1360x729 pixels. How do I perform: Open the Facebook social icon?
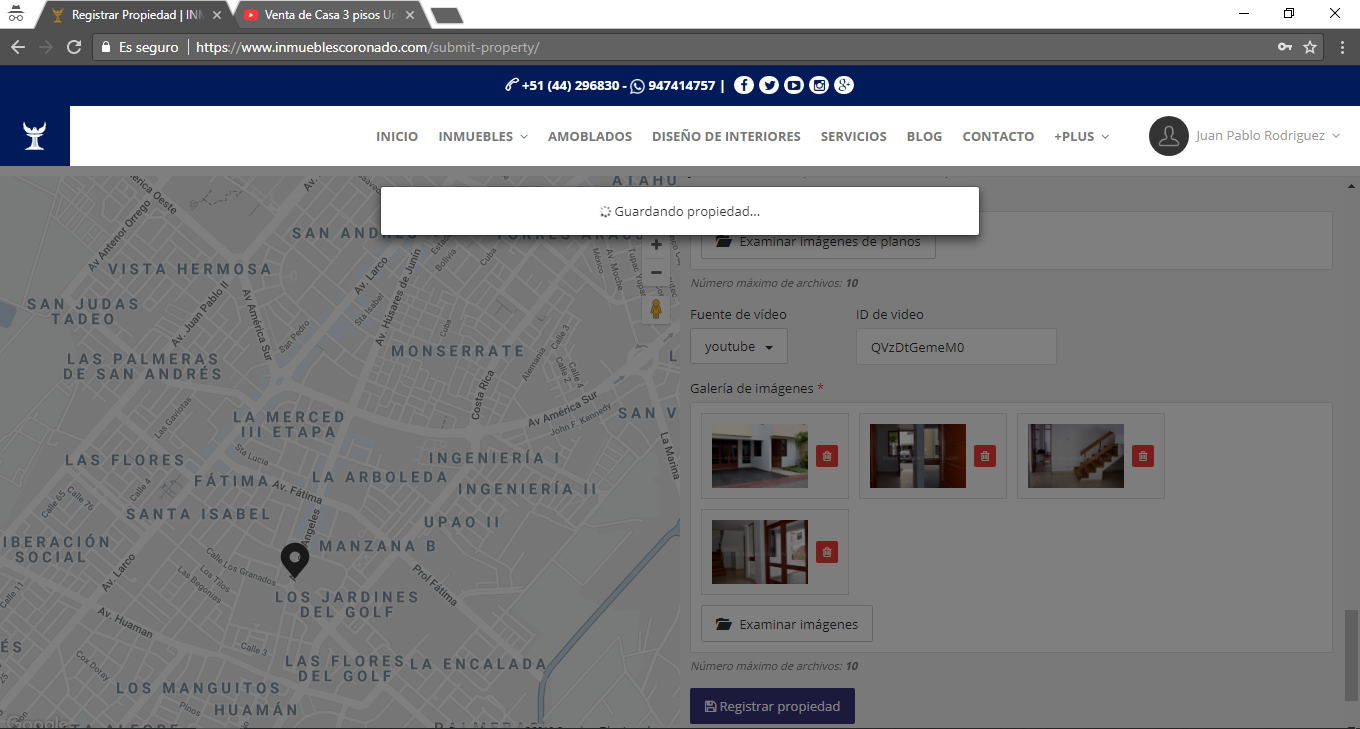pos(743,86)
